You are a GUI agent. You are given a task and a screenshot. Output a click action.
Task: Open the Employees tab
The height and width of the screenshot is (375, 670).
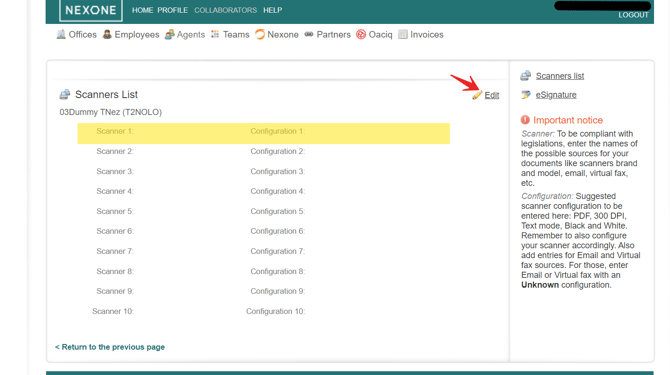(137, 35)
